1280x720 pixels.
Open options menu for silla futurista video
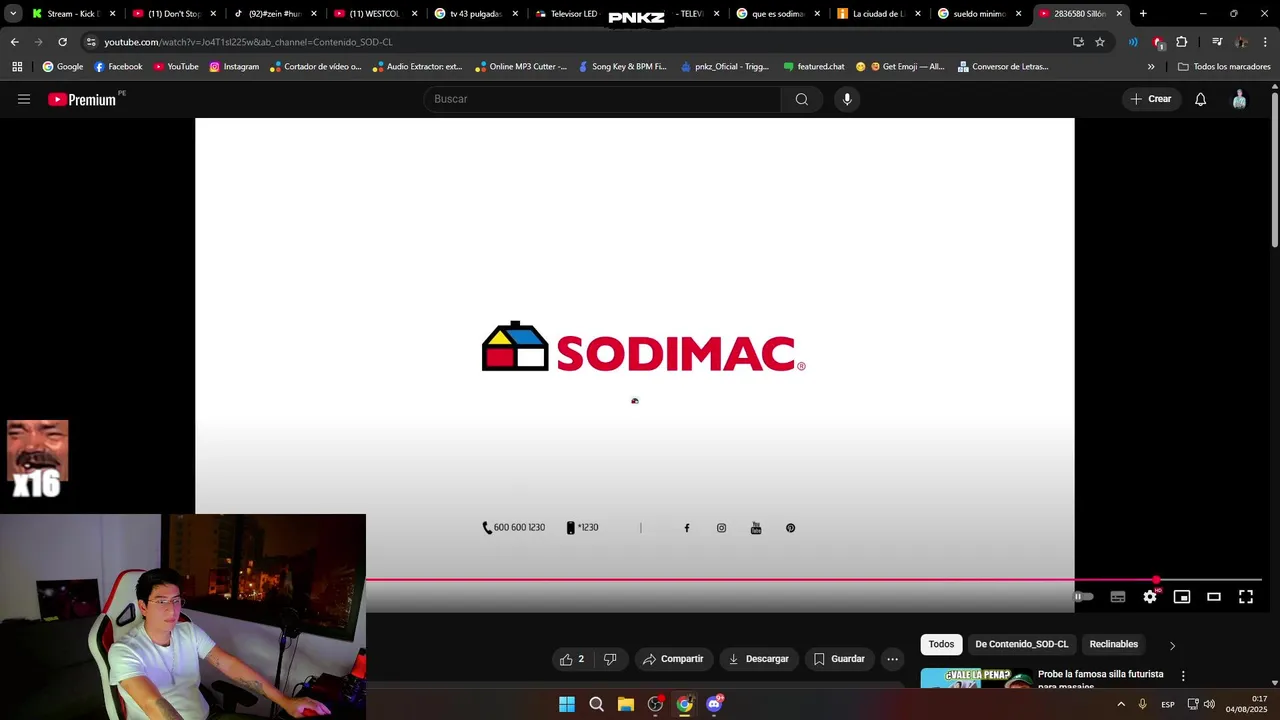(1183, 676)
